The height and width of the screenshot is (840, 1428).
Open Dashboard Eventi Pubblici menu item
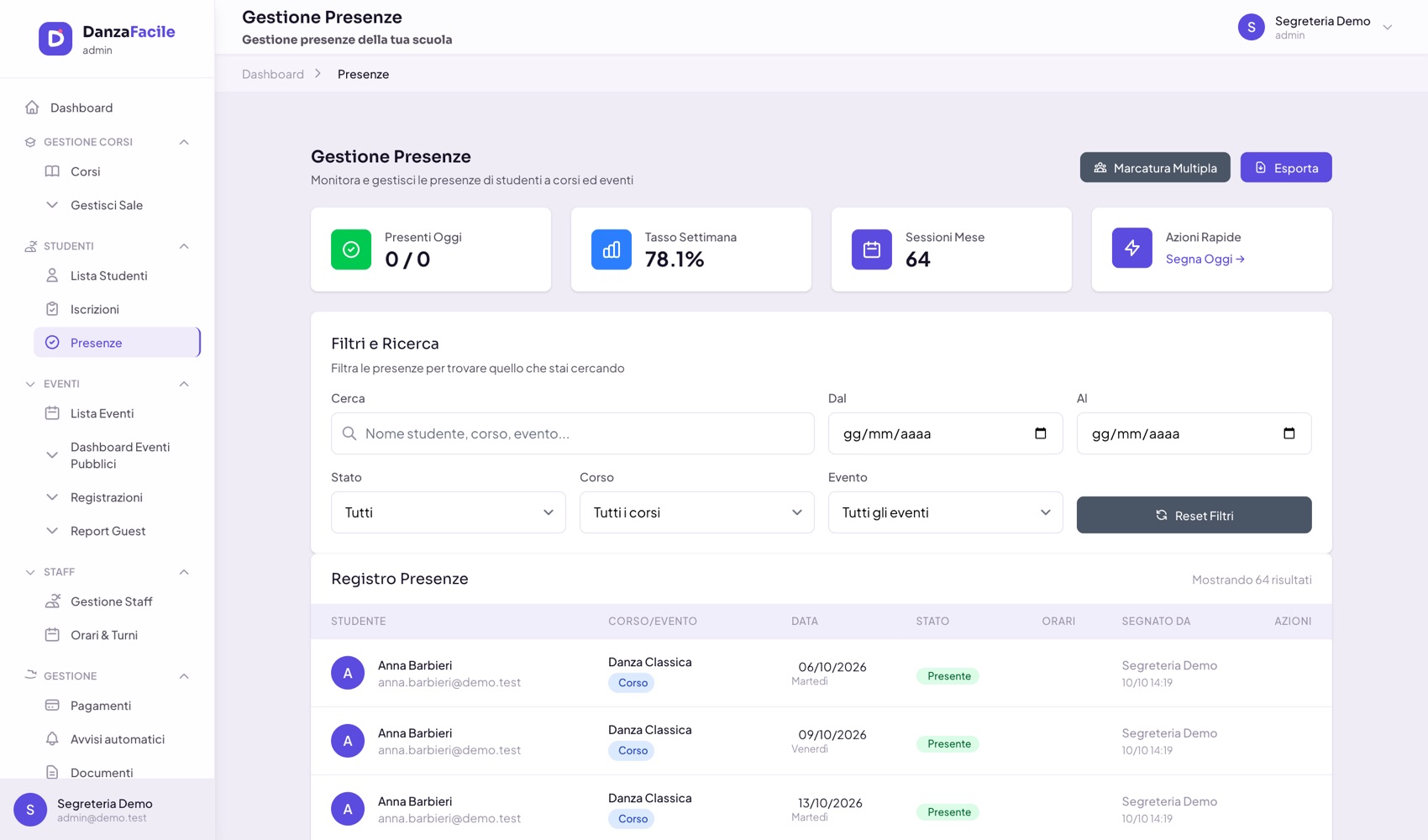pos(117,455)
